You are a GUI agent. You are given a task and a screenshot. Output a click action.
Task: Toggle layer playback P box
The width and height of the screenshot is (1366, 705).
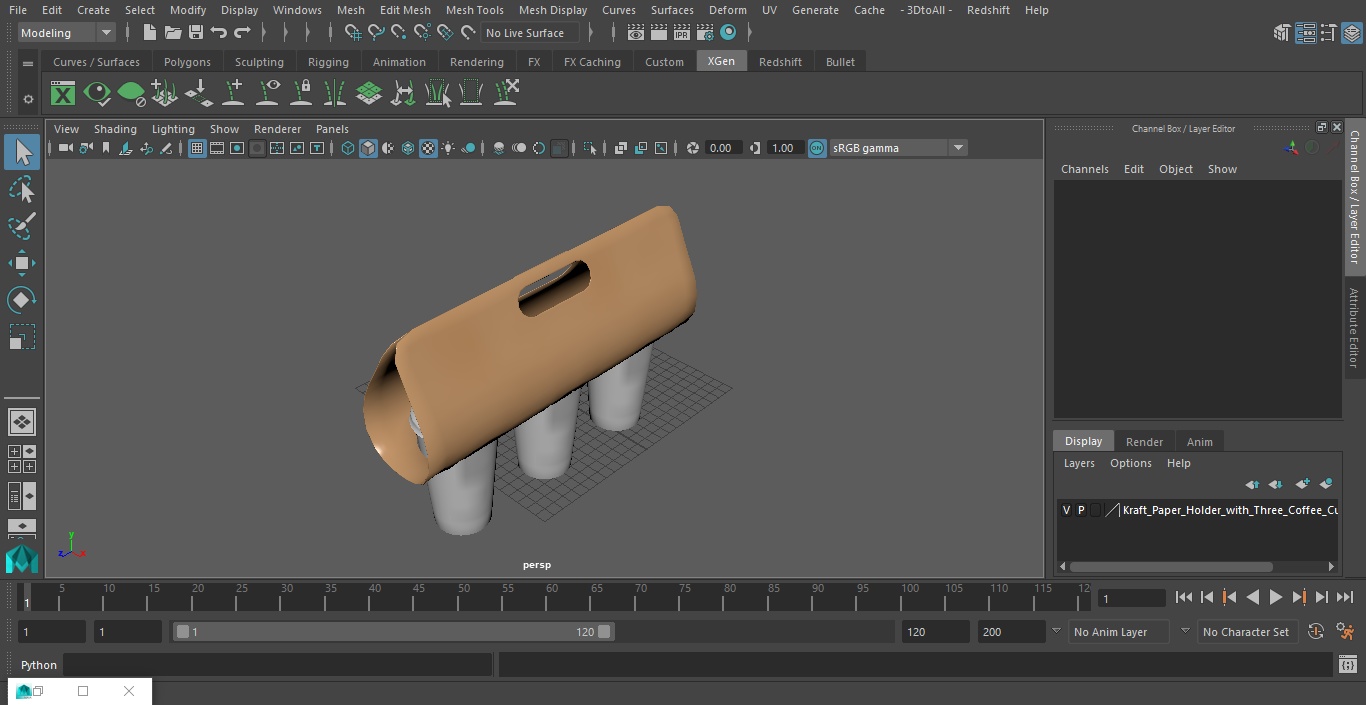(1081, 510)
